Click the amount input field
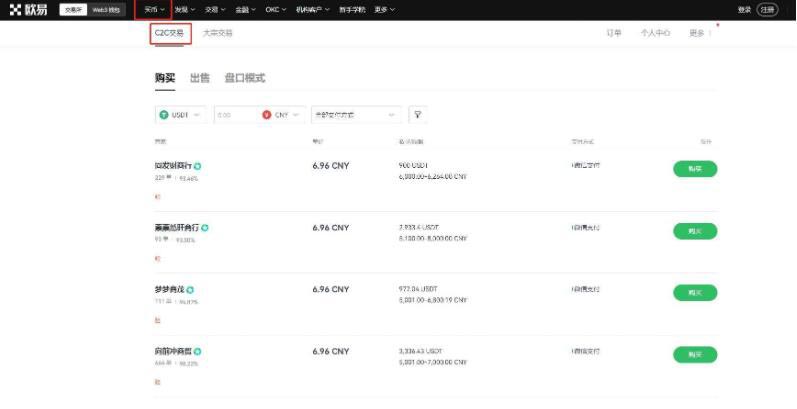 [235, 115]
